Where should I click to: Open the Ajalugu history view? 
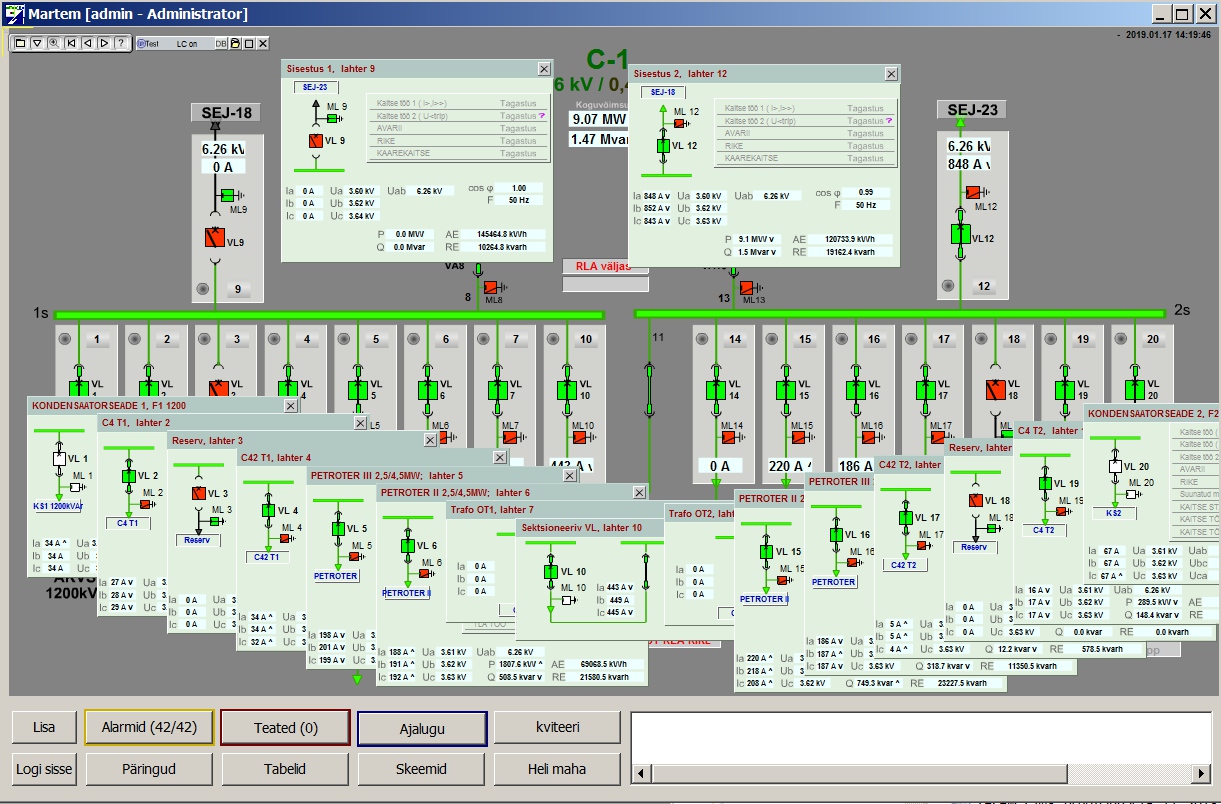pos(422,728)
